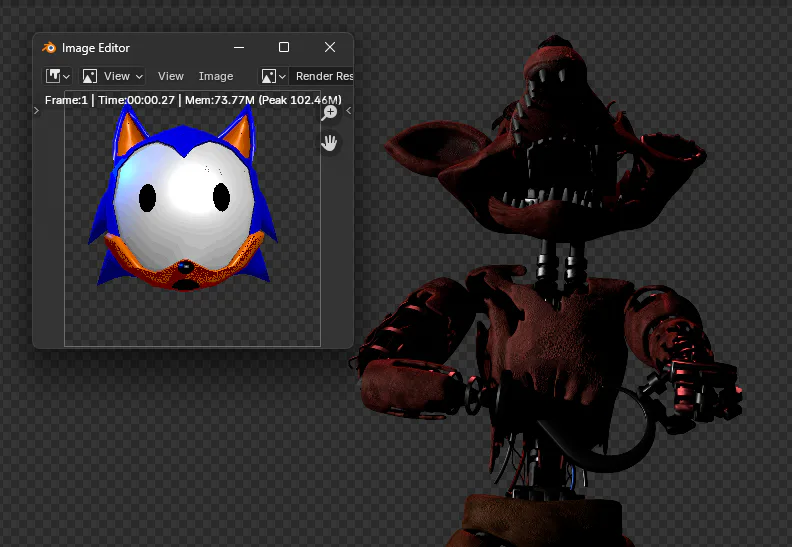Screen dimensions: 792x547
Task: Click the Blender logo in Image Editor title bar
Action: point(49,47)
